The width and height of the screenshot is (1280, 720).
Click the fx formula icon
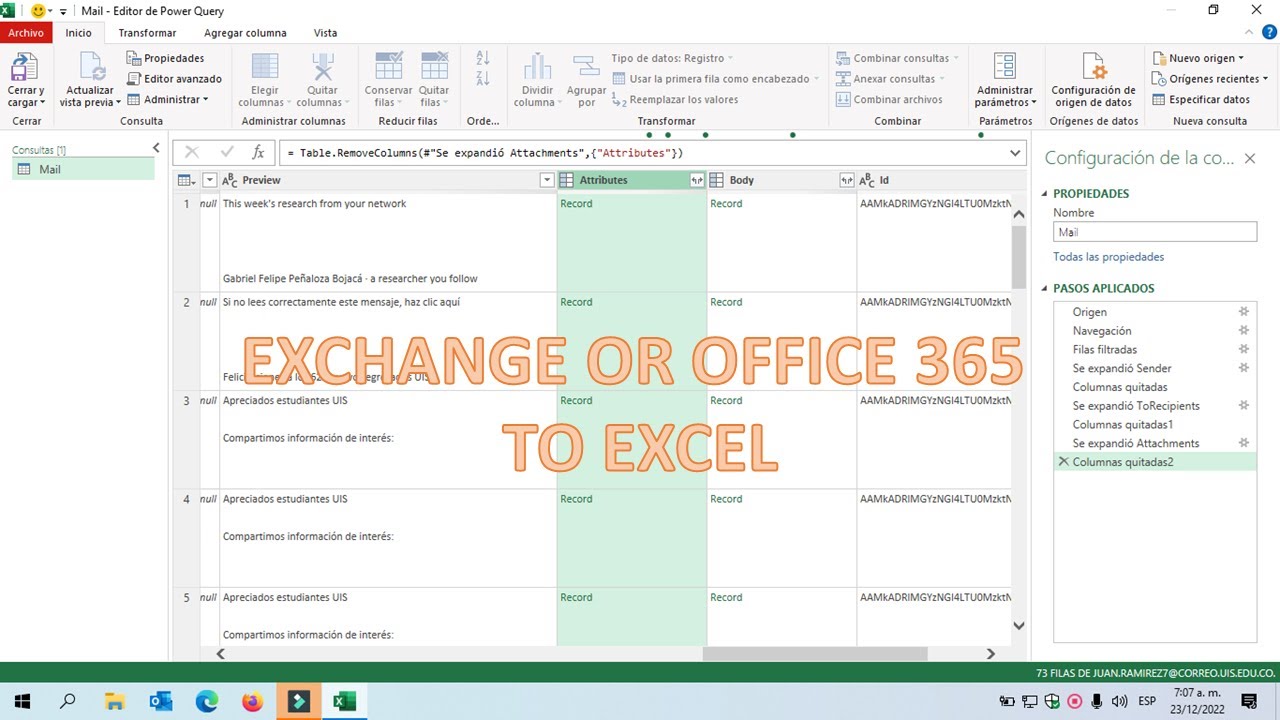258,153
